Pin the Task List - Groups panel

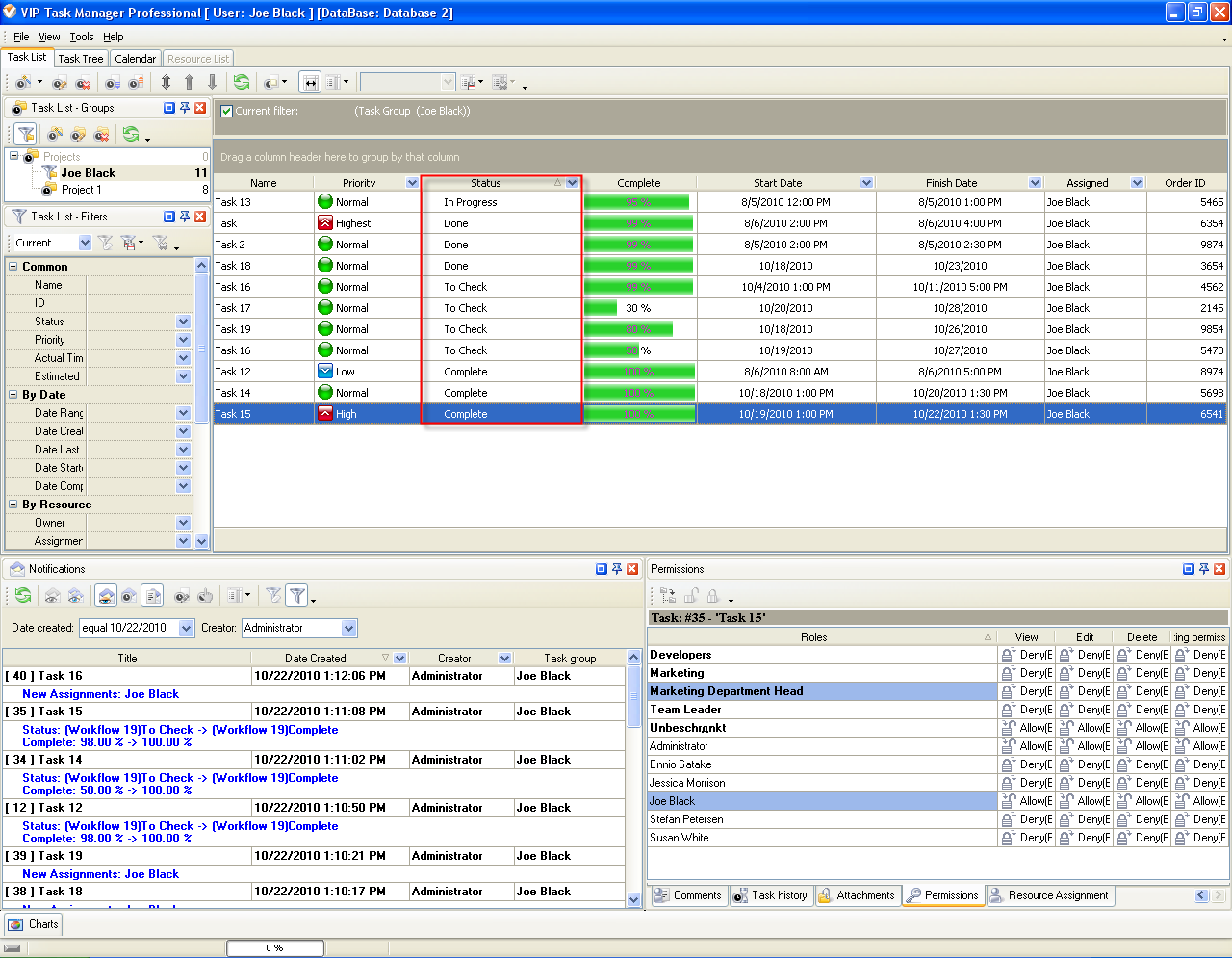pos(185,108)
